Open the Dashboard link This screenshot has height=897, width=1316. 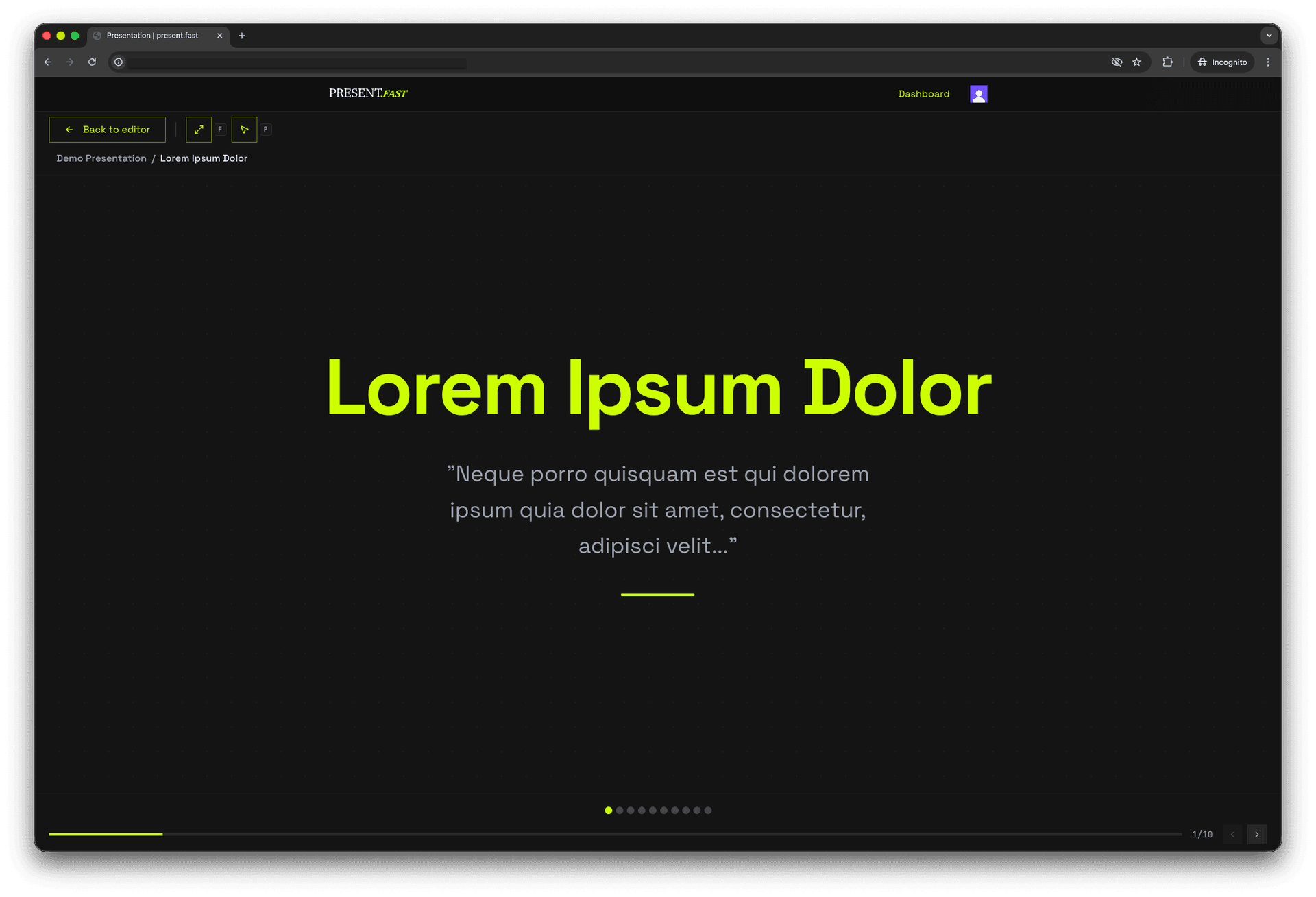[x=923, y=94]
